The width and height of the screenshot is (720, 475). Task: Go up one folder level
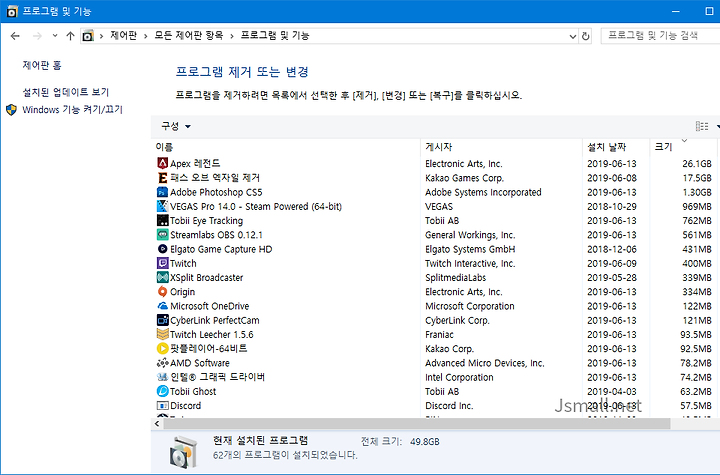point(70,36)
